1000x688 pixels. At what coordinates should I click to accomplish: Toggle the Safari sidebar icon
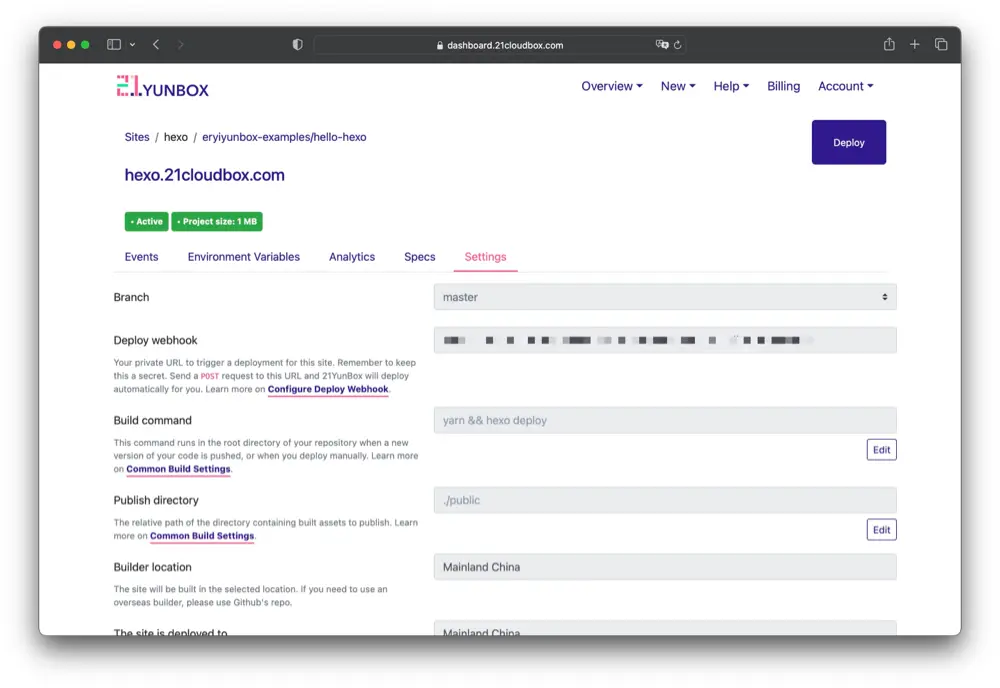(114, 45)
